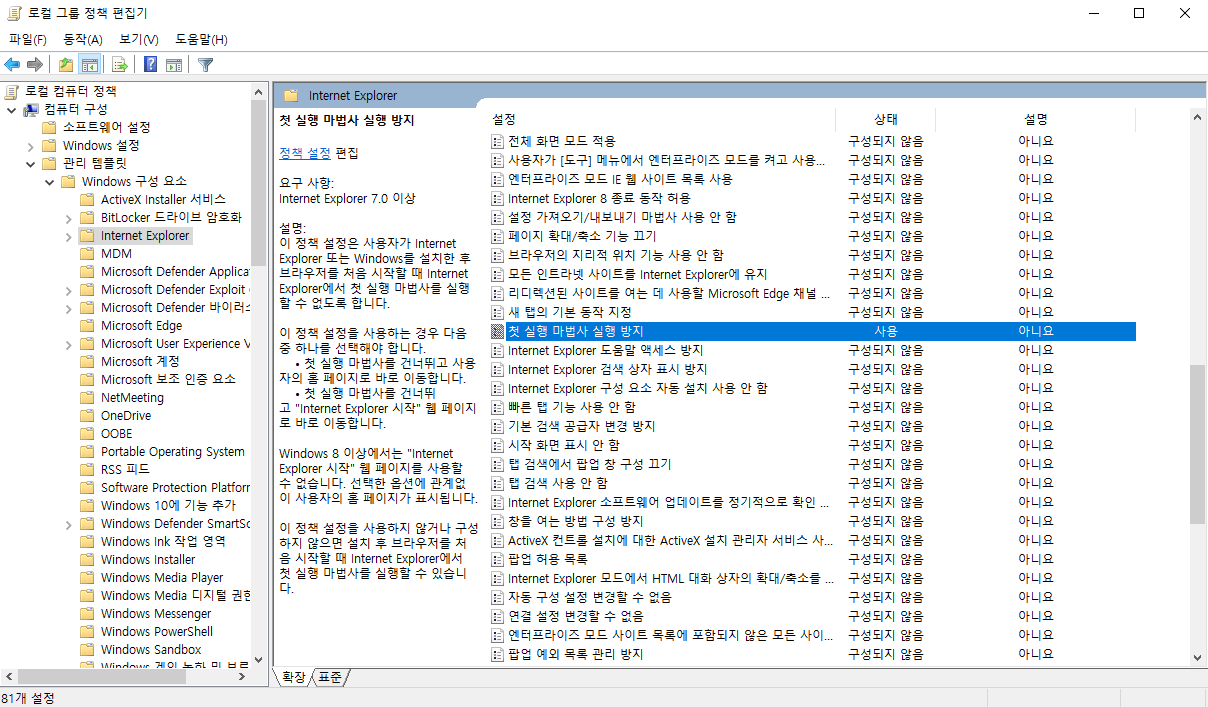Click the export list toolbar icon
The width and height of the screenshot is (1208, 707).
click(x=120, y=65)
